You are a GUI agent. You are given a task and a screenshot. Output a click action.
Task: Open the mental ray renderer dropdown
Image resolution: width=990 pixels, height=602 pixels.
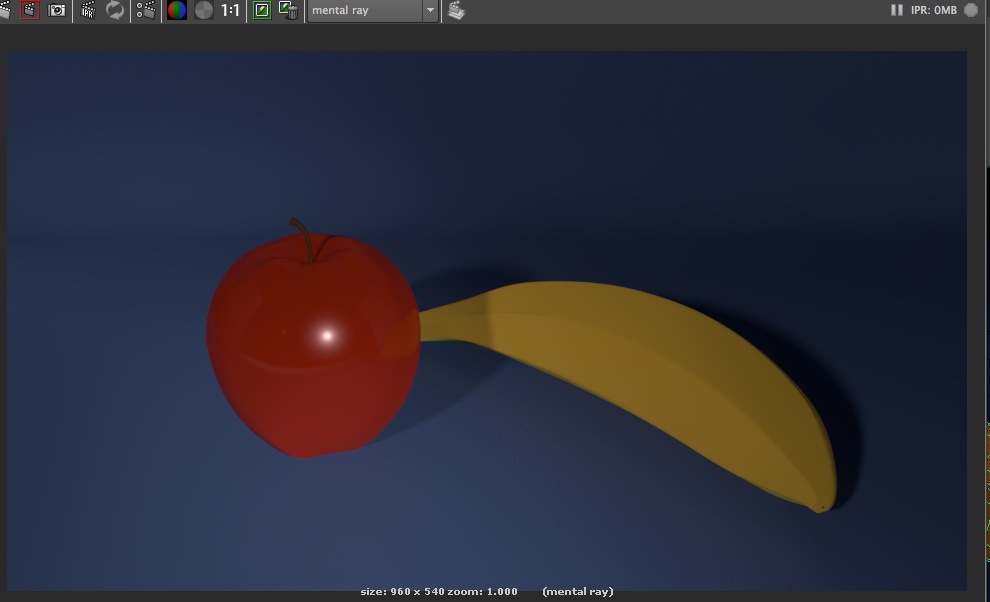pyautogui.click(x=363, y=10)
